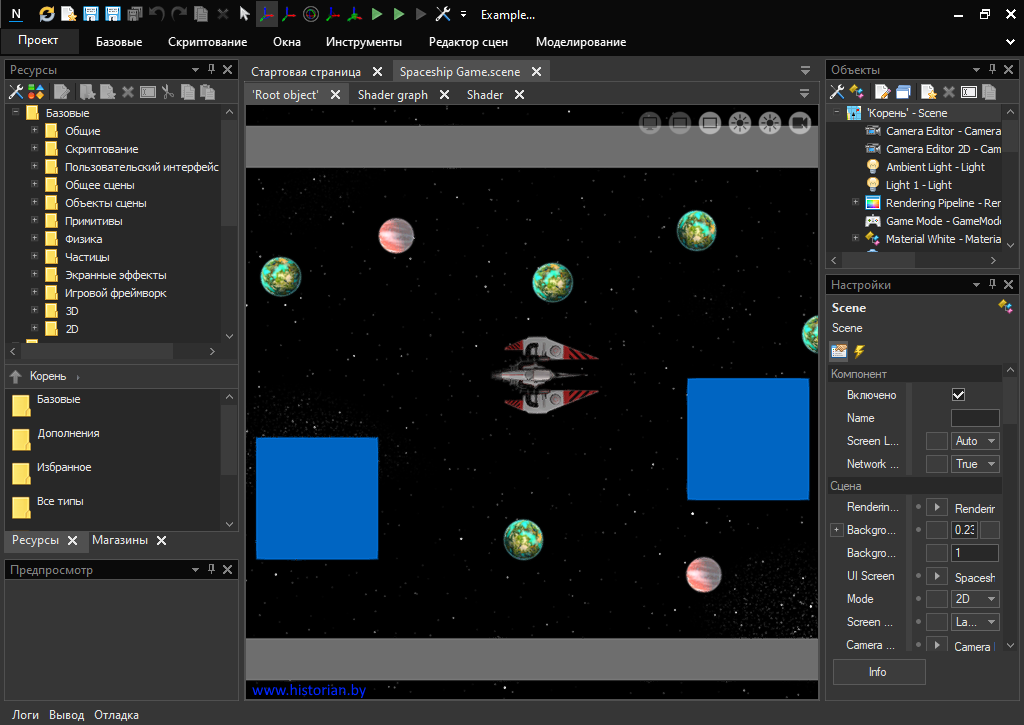Toggle the 'Включено' checkbox
Viewport: 1024px width, 725px height.
pyautogui.click(x=958, y=395)
